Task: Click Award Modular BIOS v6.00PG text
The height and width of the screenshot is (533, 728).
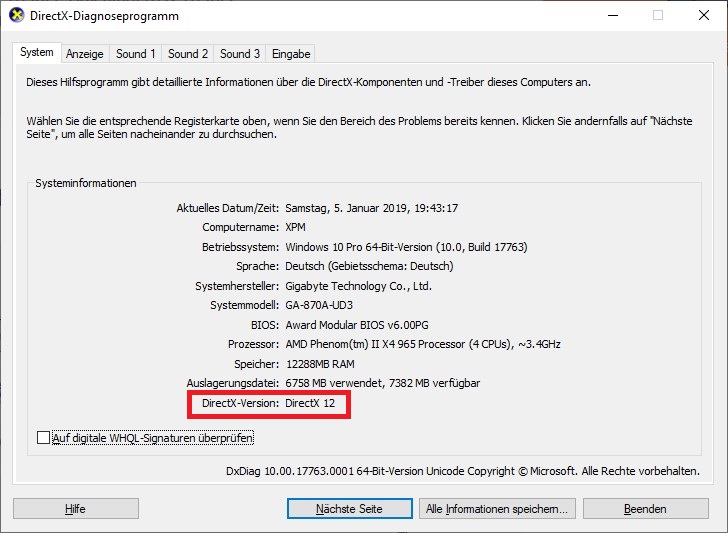Action: click(357, 325)
